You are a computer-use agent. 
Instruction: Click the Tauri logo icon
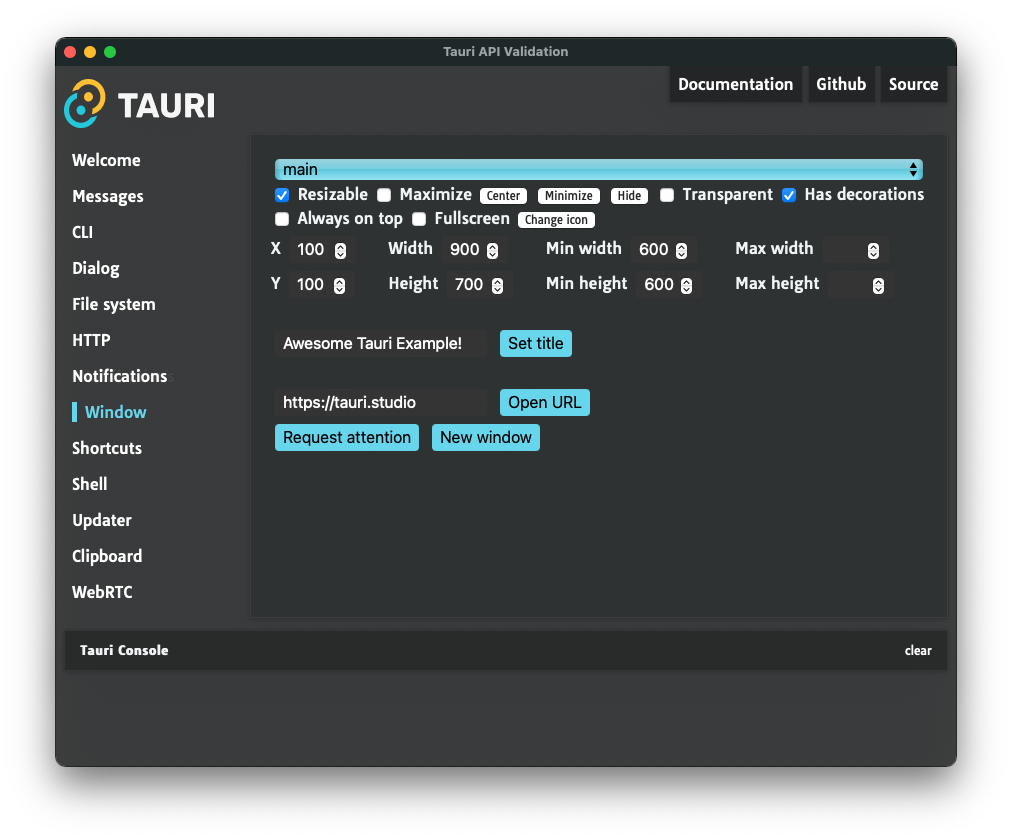click(85, 103)
